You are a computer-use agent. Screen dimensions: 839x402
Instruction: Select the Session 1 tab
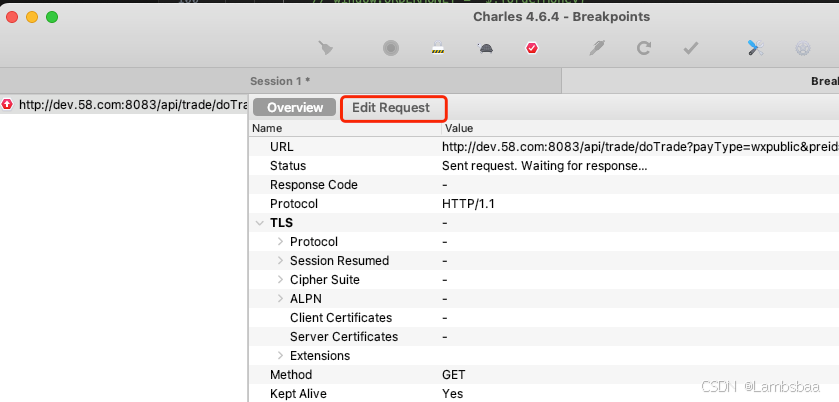(280, 81)
